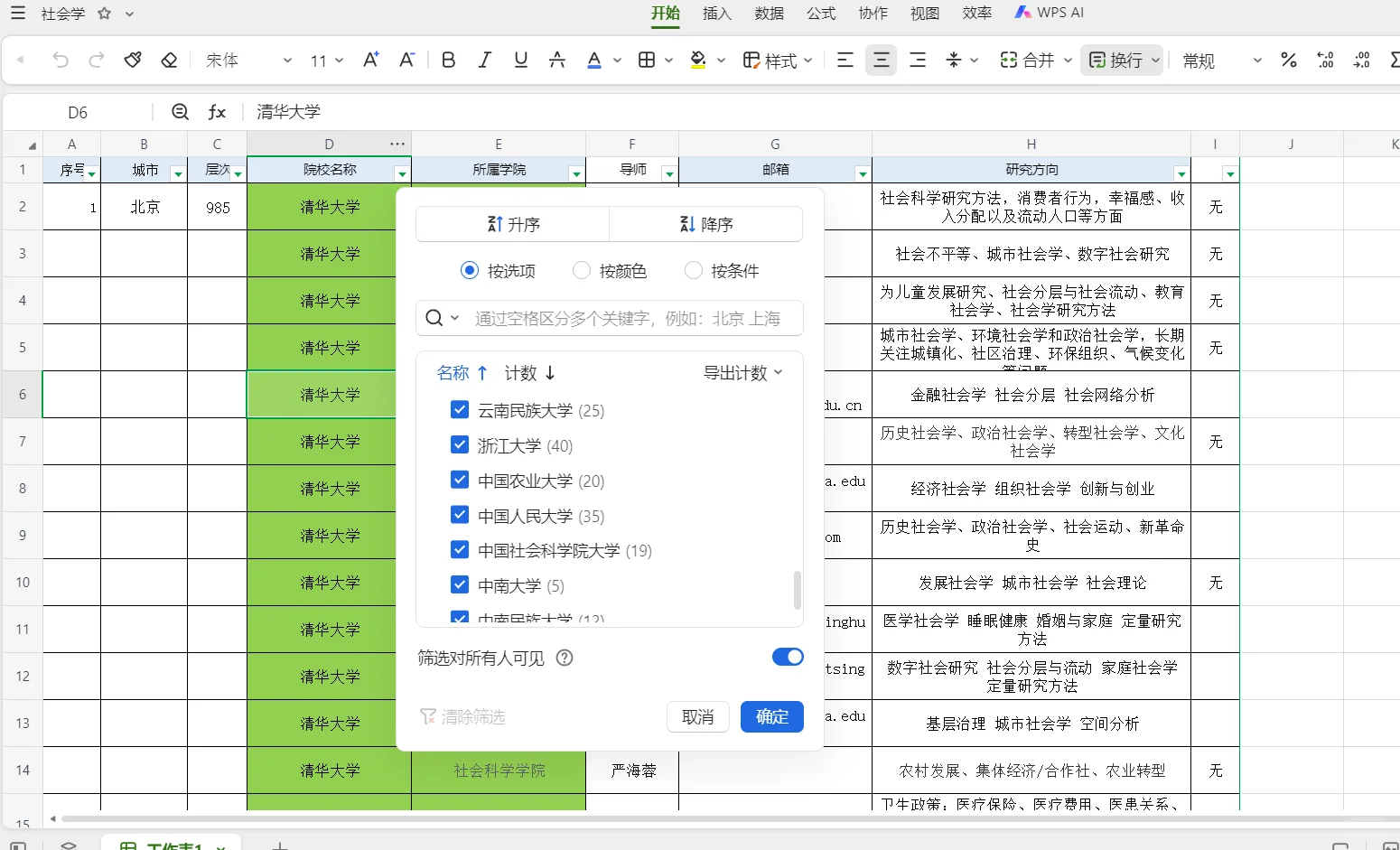This screenshot has height=850, width=1400.
Task: Open filter dropdown on 研究方向 header
Action: [x=1181, y=173]
